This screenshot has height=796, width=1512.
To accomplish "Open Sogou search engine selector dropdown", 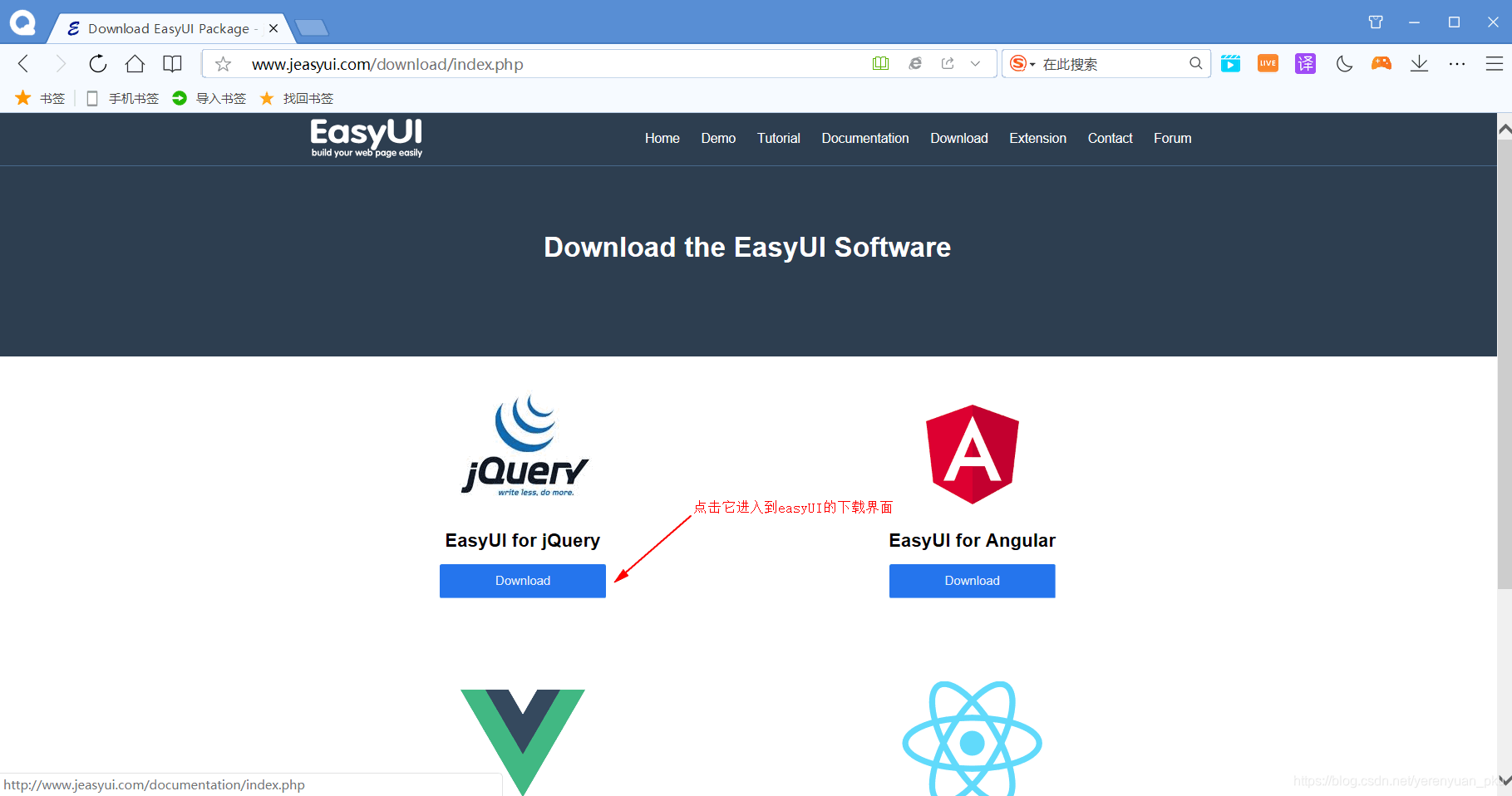I will (1022, 63).
